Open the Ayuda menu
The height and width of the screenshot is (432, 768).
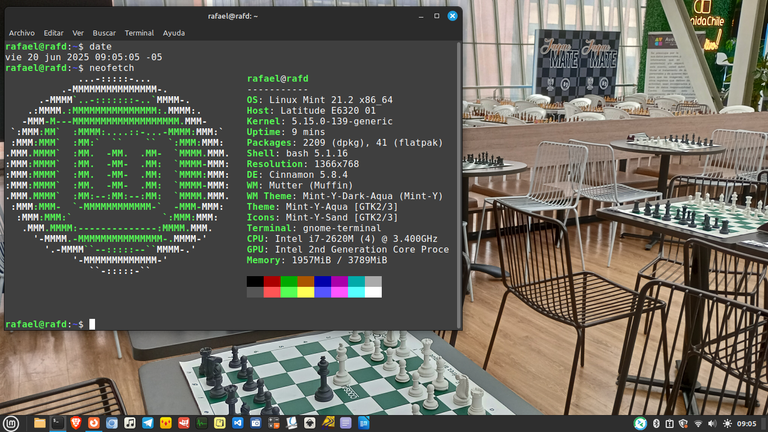pos(174,33)
